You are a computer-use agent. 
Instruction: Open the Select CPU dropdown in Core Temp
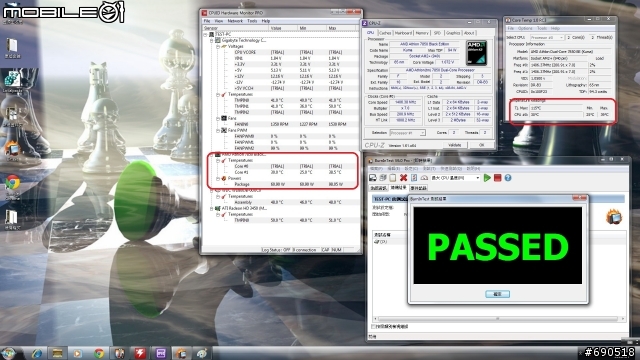click(547, 37)
